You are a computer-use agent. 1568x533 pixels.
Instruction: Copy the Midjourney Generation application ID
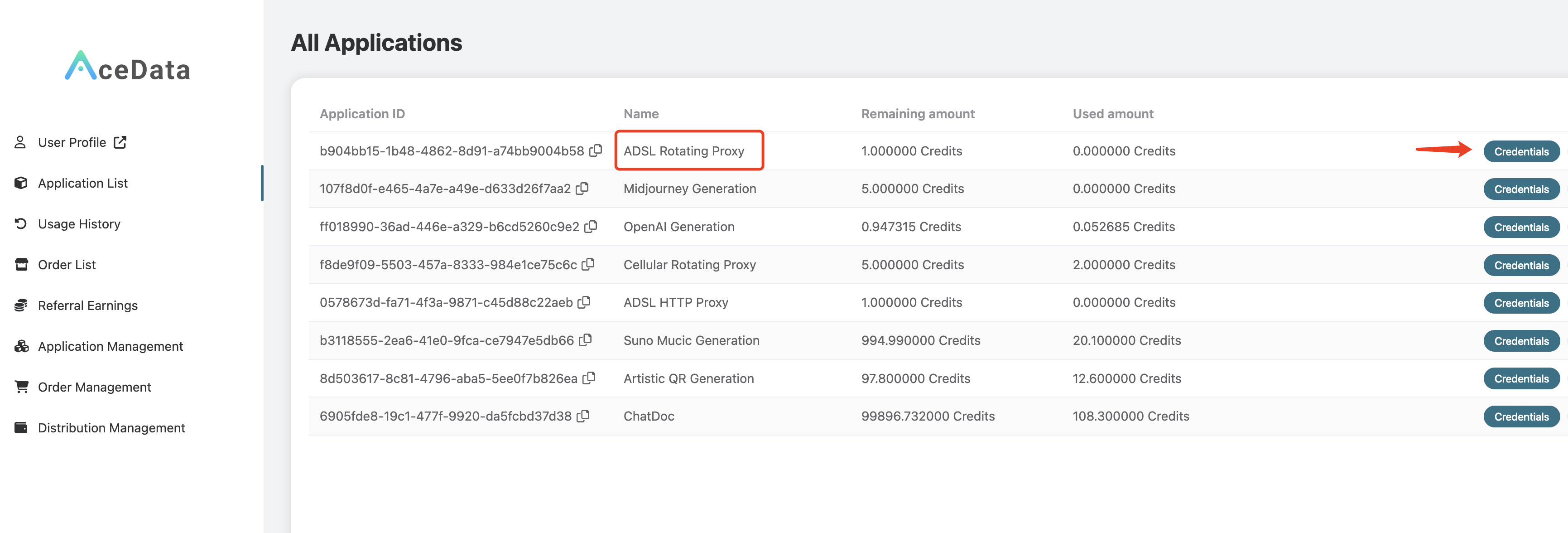(x=582, y=188)
